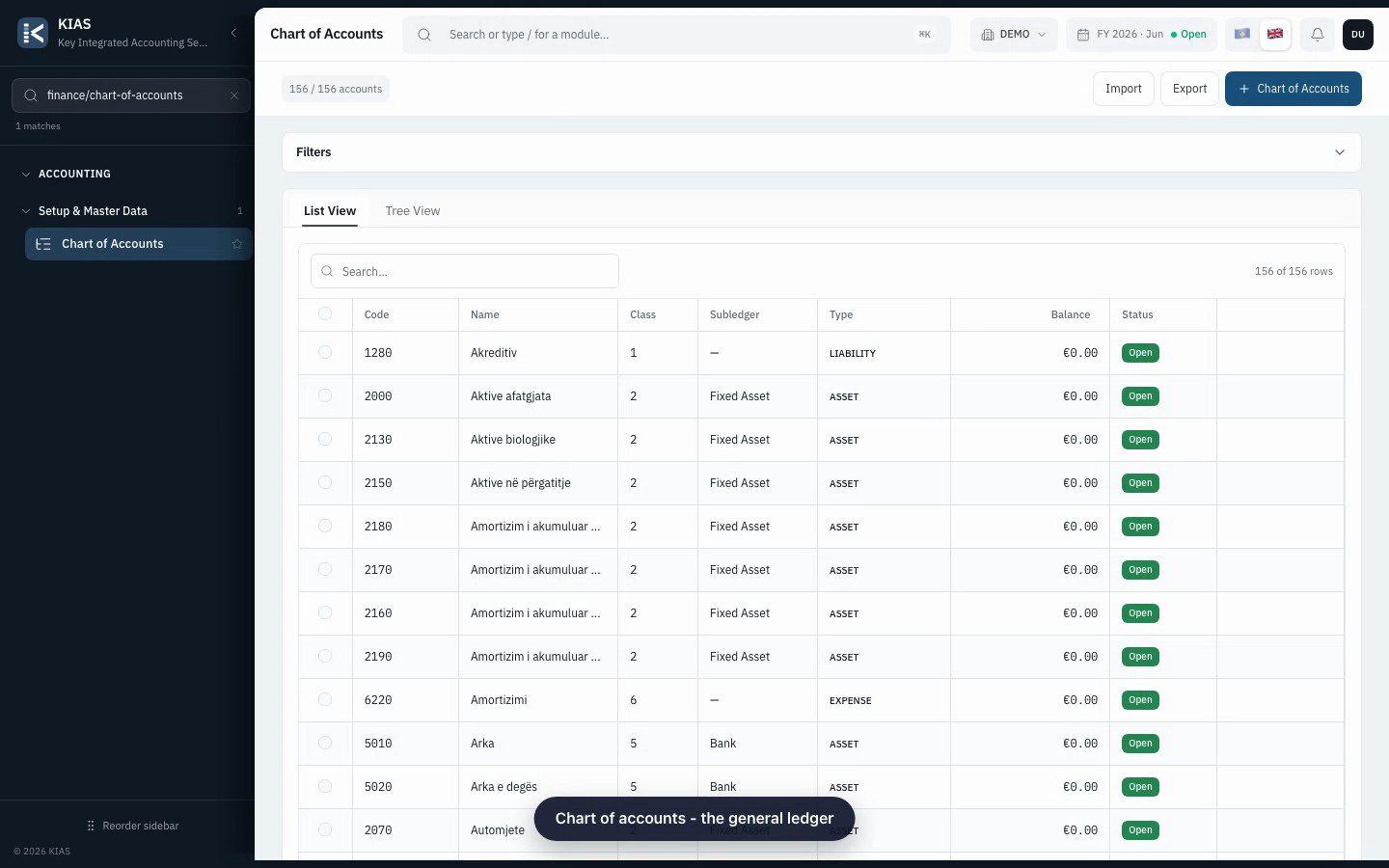Collapse the sidebar with the arrow icon
Viewport: 1389px width, 868px height.
(233, 33)
